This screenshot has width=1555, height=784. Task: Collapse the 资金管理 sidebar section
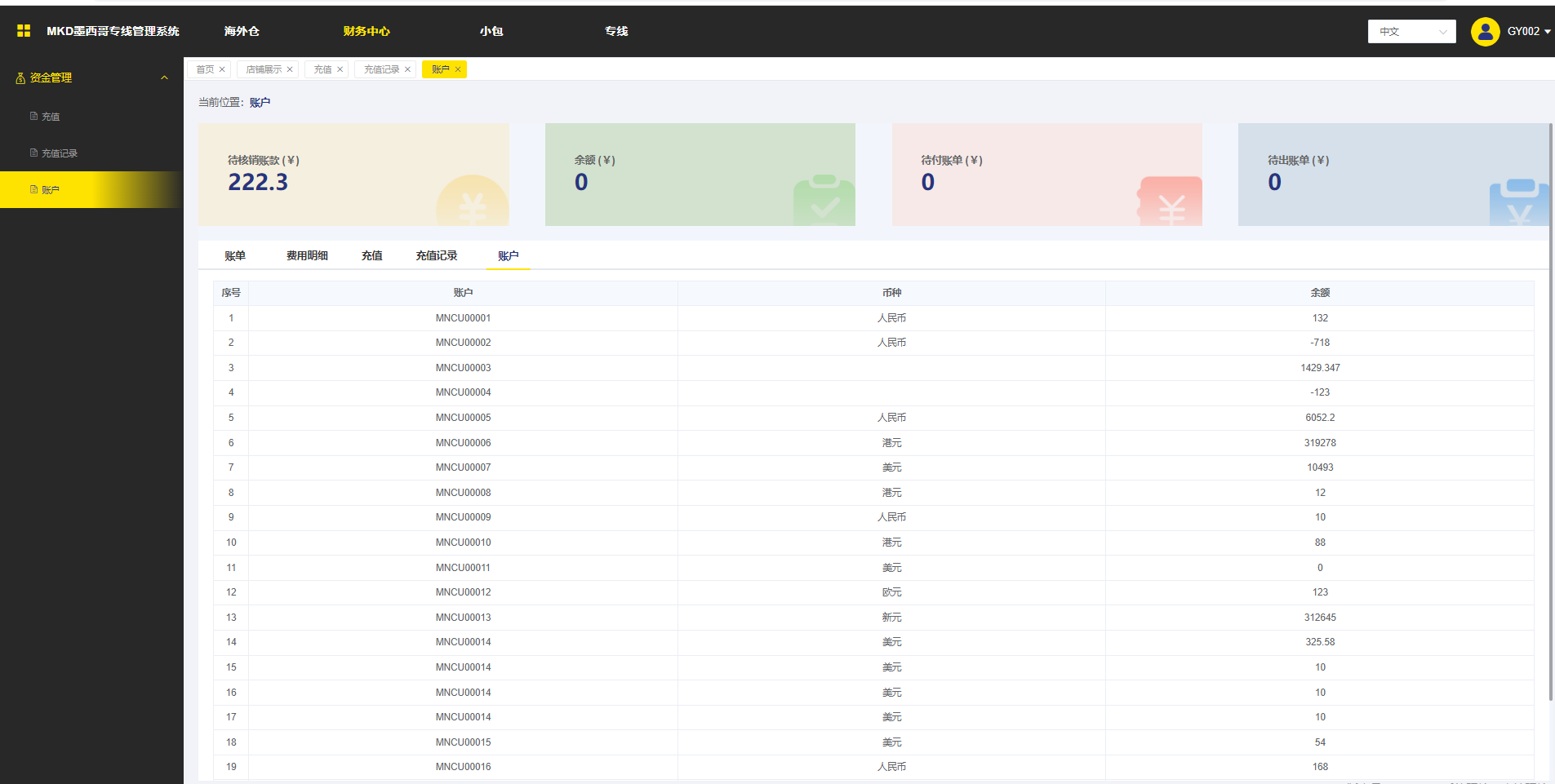[164, 78]
